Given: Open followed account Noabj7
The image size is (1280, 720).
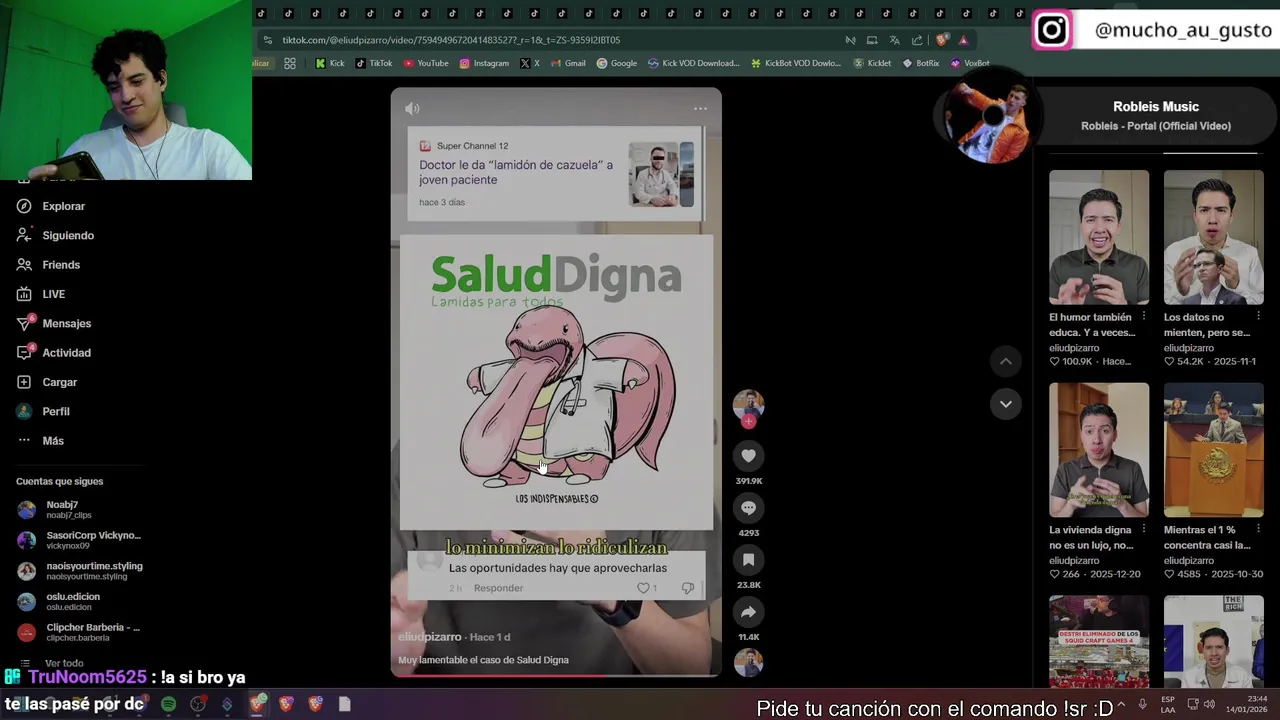Looking at the screenshot, I should coord(56,510).
